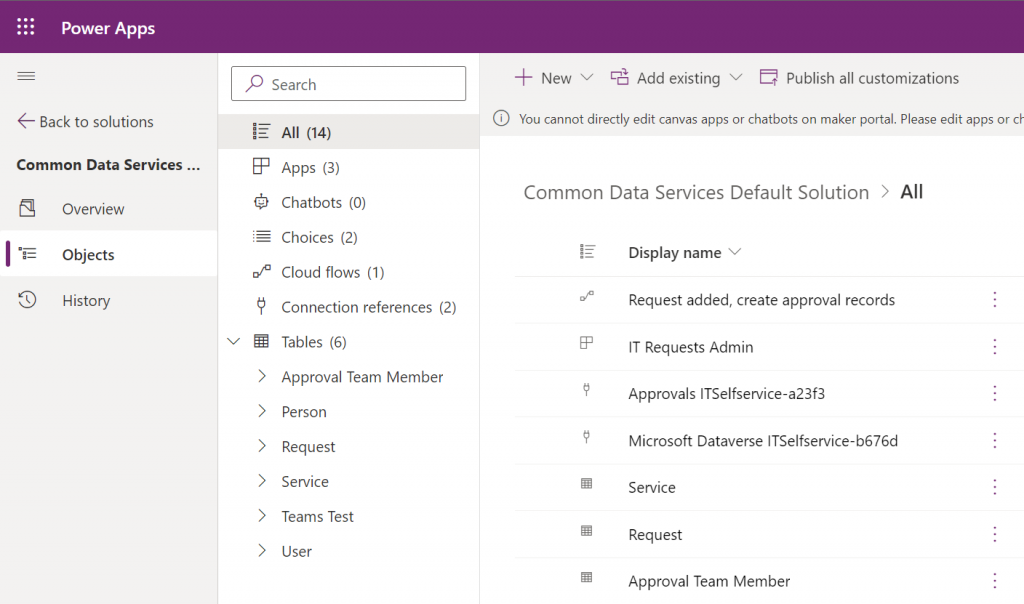Click the search magnifier icon
Viewport: 1024px width, 604px height.
click(x=254, y=84)
